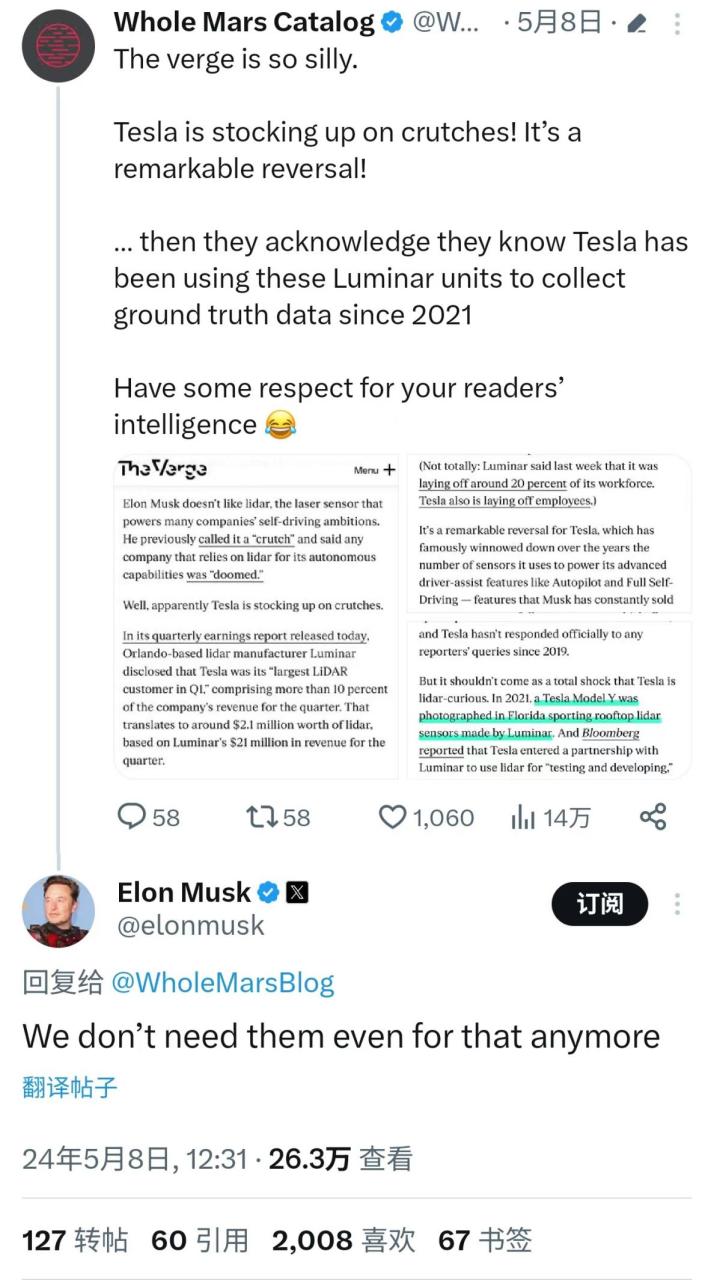The width and height of the screenshot is (714, 1280).
Task: Open more options menu beside 订阅 button
Action: point(677,904)
